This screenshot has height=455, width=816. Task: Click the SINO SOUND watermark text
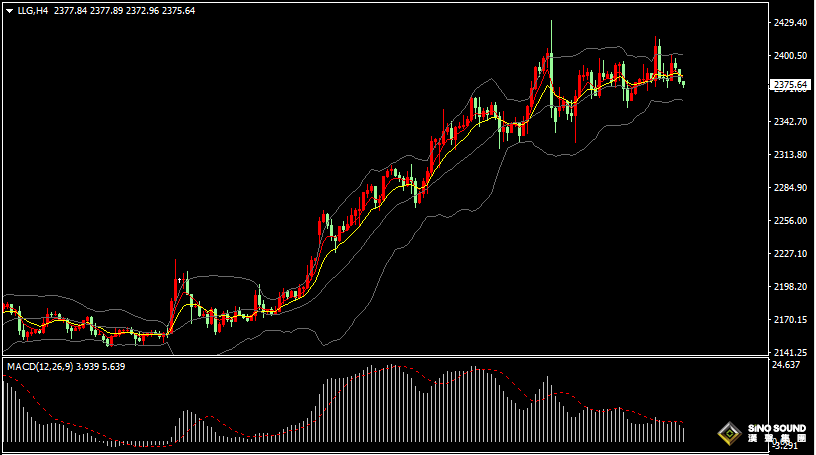click(x=776, y=428)
